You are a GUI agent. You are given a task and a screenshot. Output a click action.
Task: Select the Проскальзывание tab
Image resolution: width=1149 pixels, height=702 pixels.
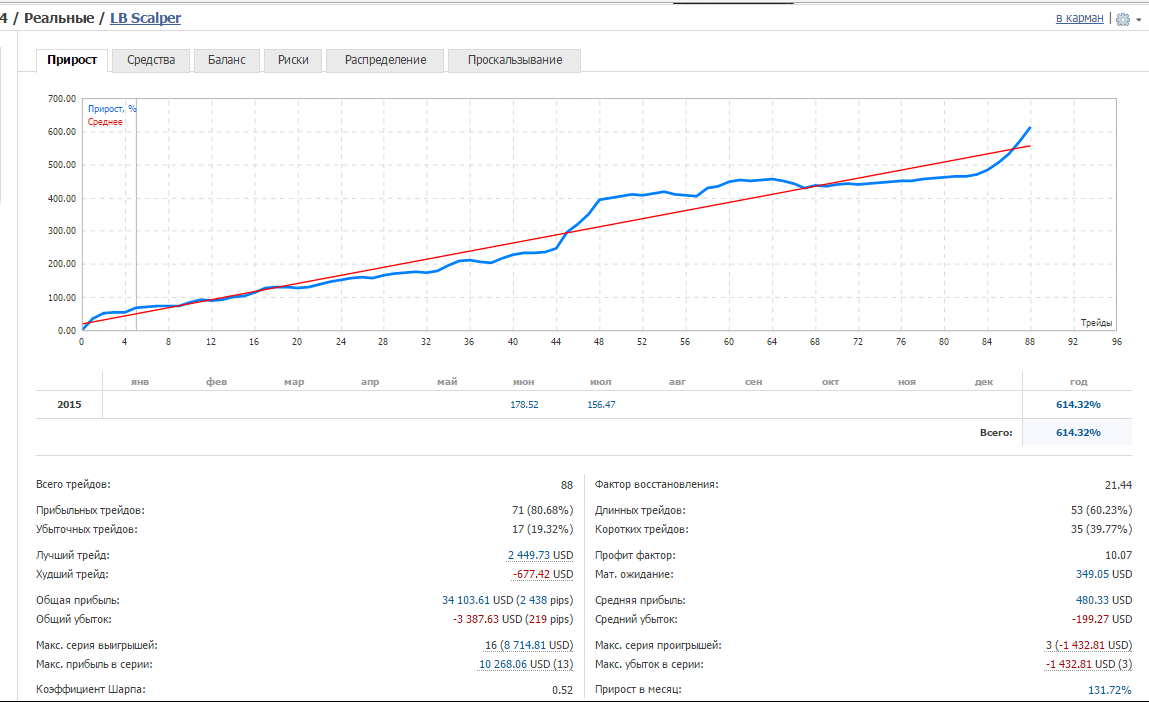515,60
